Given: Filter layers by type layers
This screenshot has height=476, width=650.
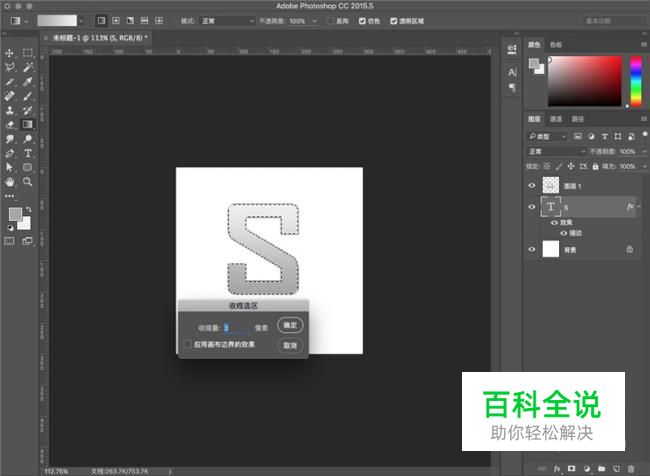Looking at the screenshot, I should [604, 136].
